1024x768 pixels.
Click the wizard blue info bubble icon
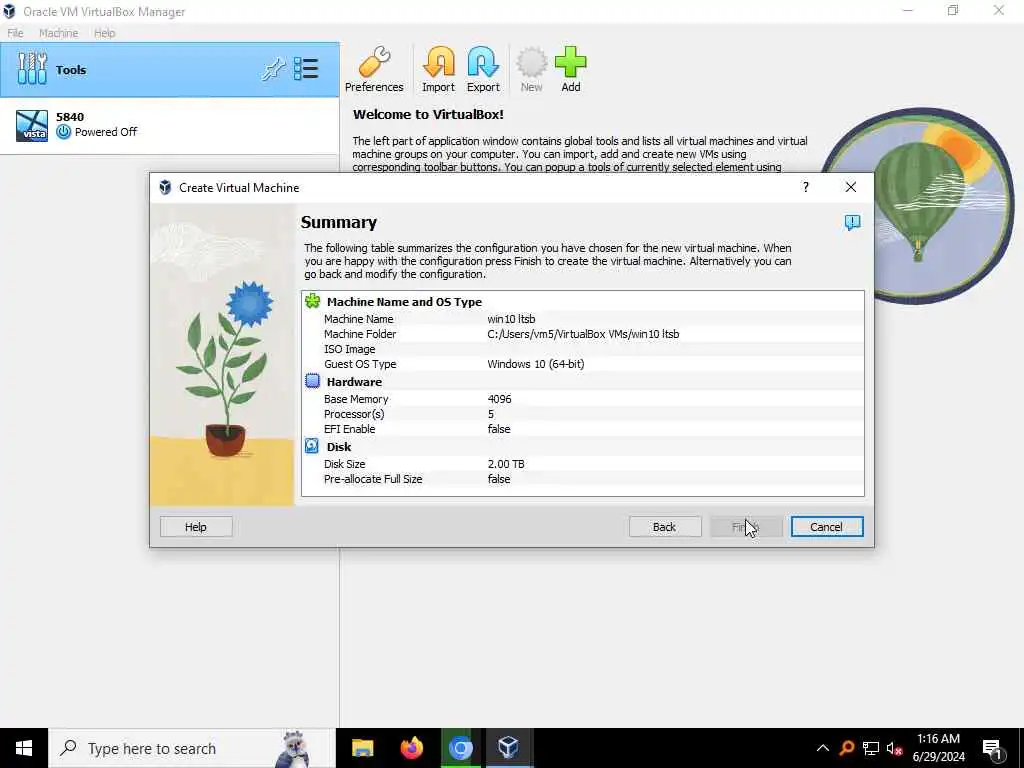click(x=852, y=223)
